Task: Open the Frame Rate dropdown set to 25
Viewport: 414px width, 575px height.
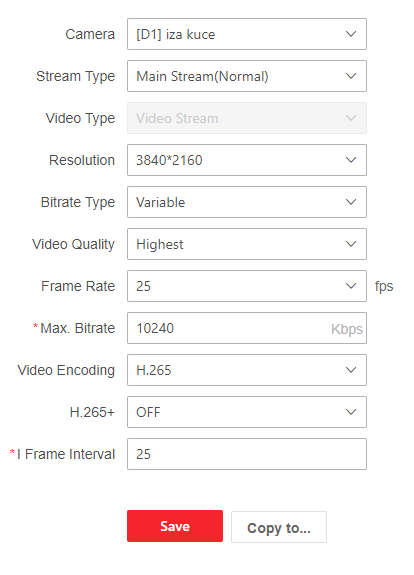Action: pyautogui.click(x=247, y=286)
